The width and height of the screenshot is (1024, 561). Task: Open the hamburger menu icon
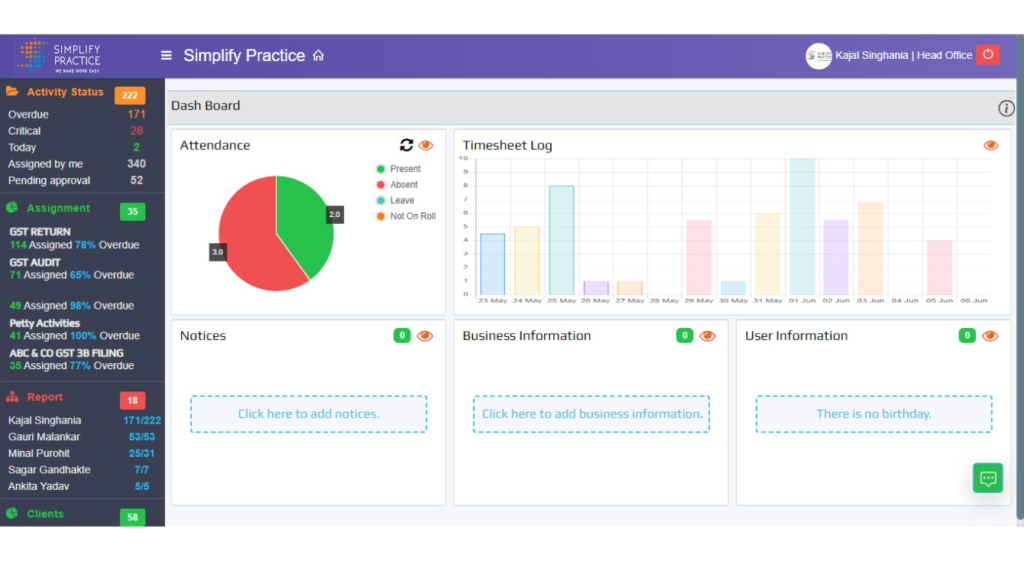(167, 56)
